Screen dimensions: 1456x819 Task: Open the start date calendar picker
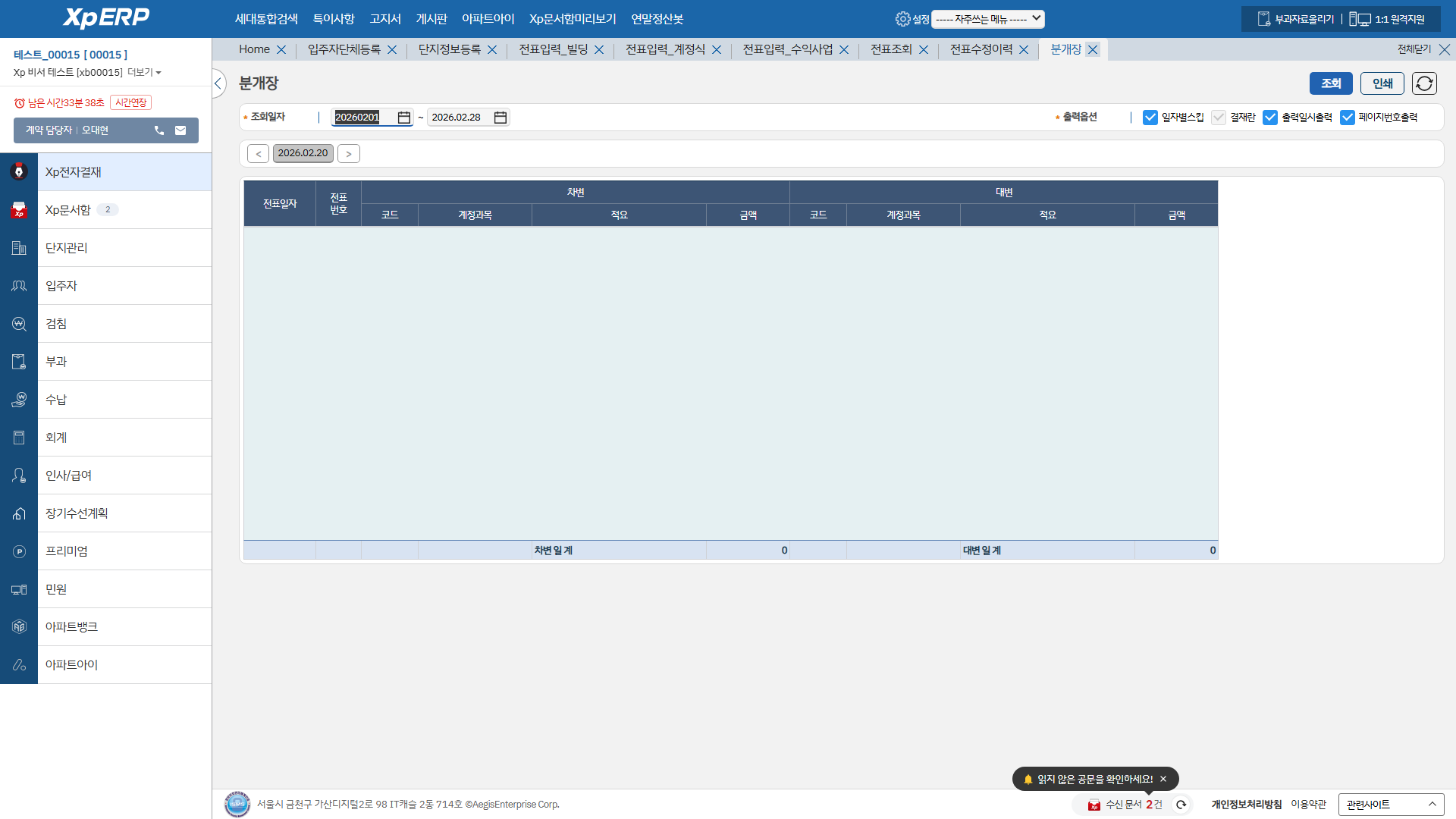[x=404, y=118]
